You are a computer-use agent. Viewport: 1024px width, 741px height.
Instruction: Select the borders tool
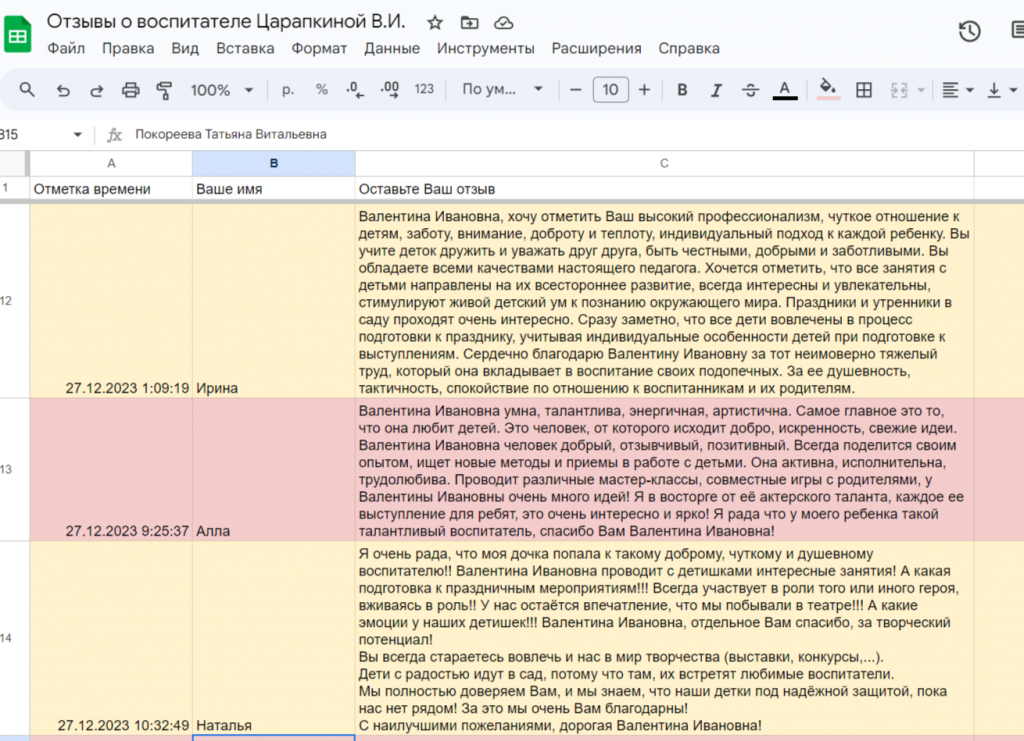[862, 89]
